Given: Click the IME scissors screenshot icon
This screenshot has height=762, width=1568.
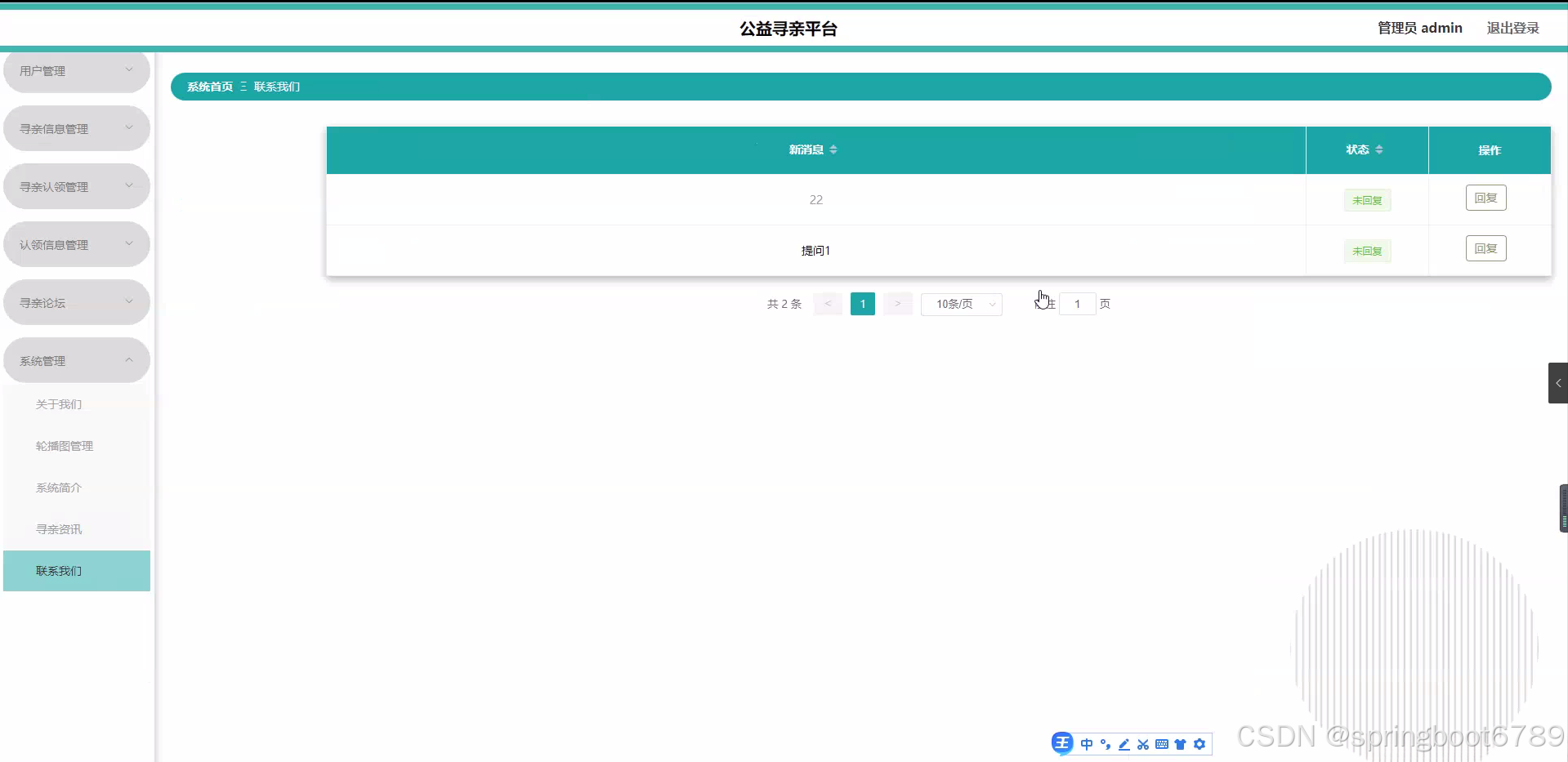Looking at the screenshot, I should 1143,744.
